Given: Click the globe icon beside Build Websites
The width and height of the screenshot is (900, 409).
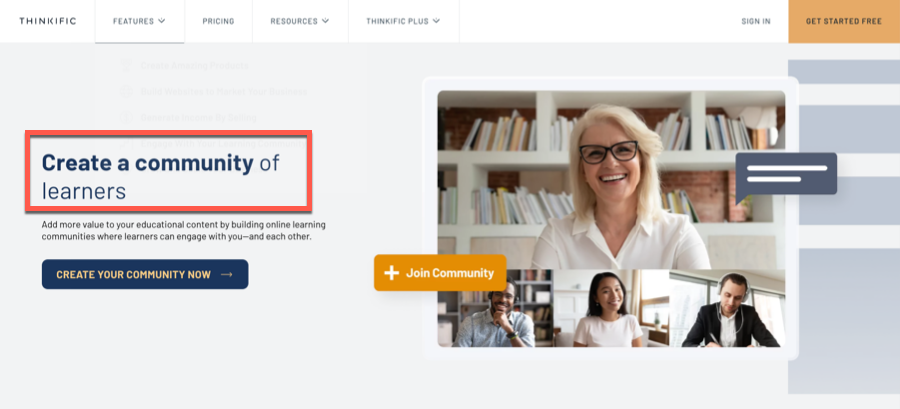Looking at the screenshot, I should [x=126, y=91].
